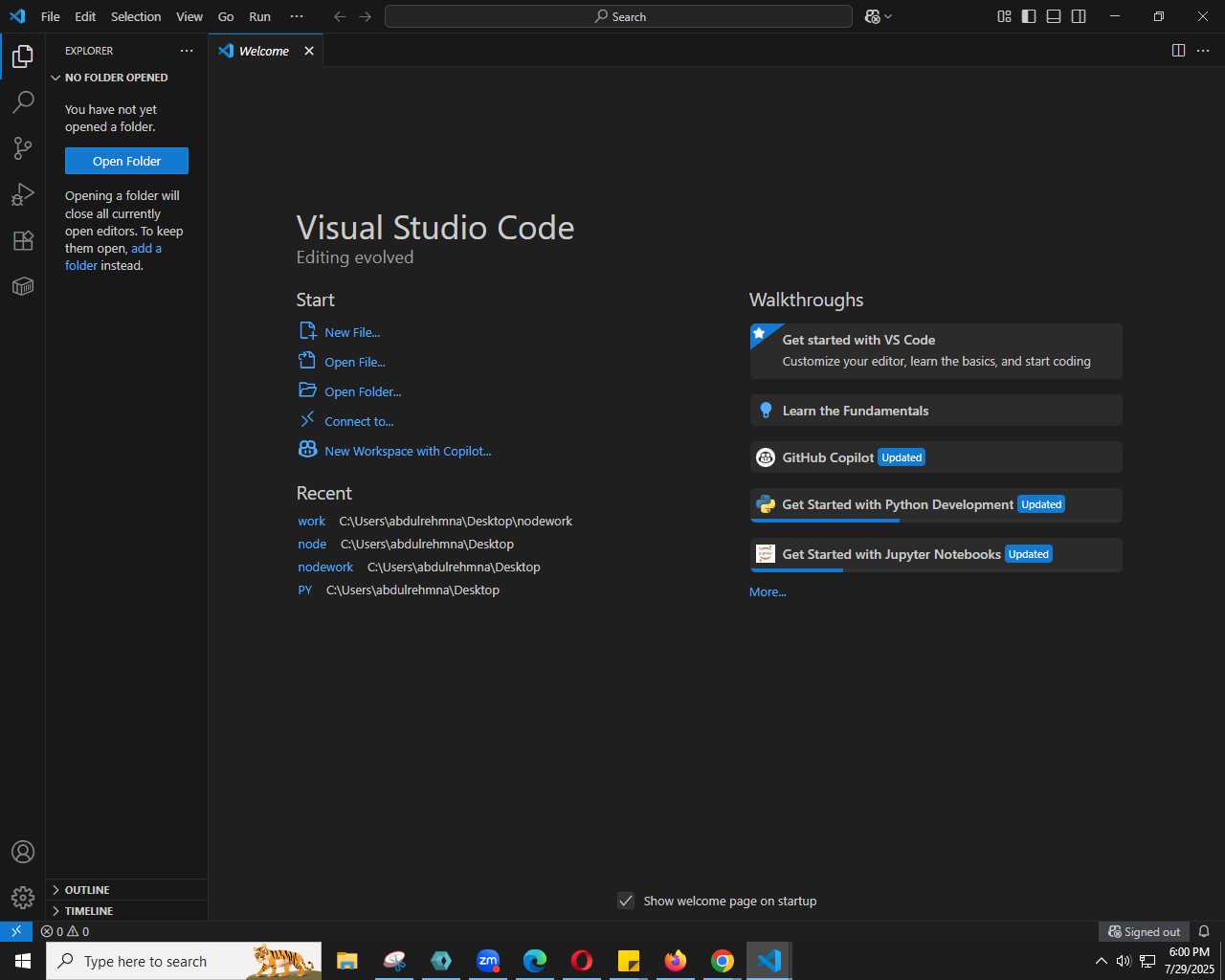Open the Jupyter icon in activity bar
Viewport: 1225px width, 980px height.
tap(23, 286)
